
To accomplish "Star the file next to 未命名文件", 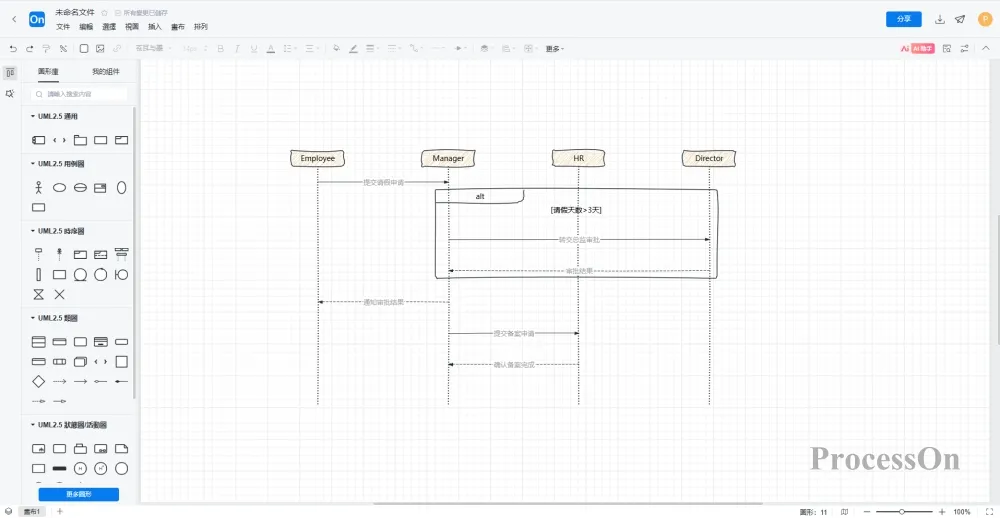I will tap(104, 13).
